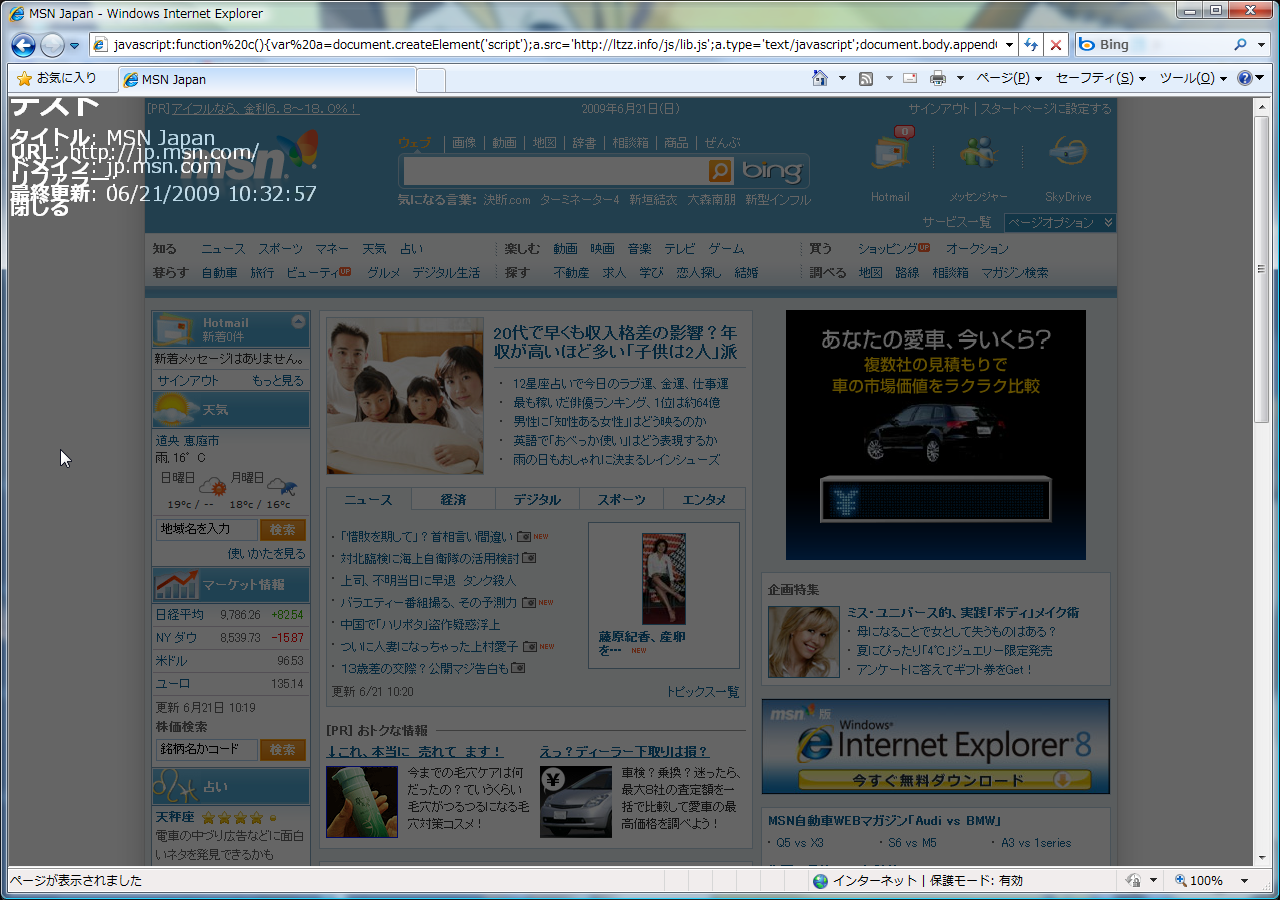Select the 経済 news tab

[453, 499]
